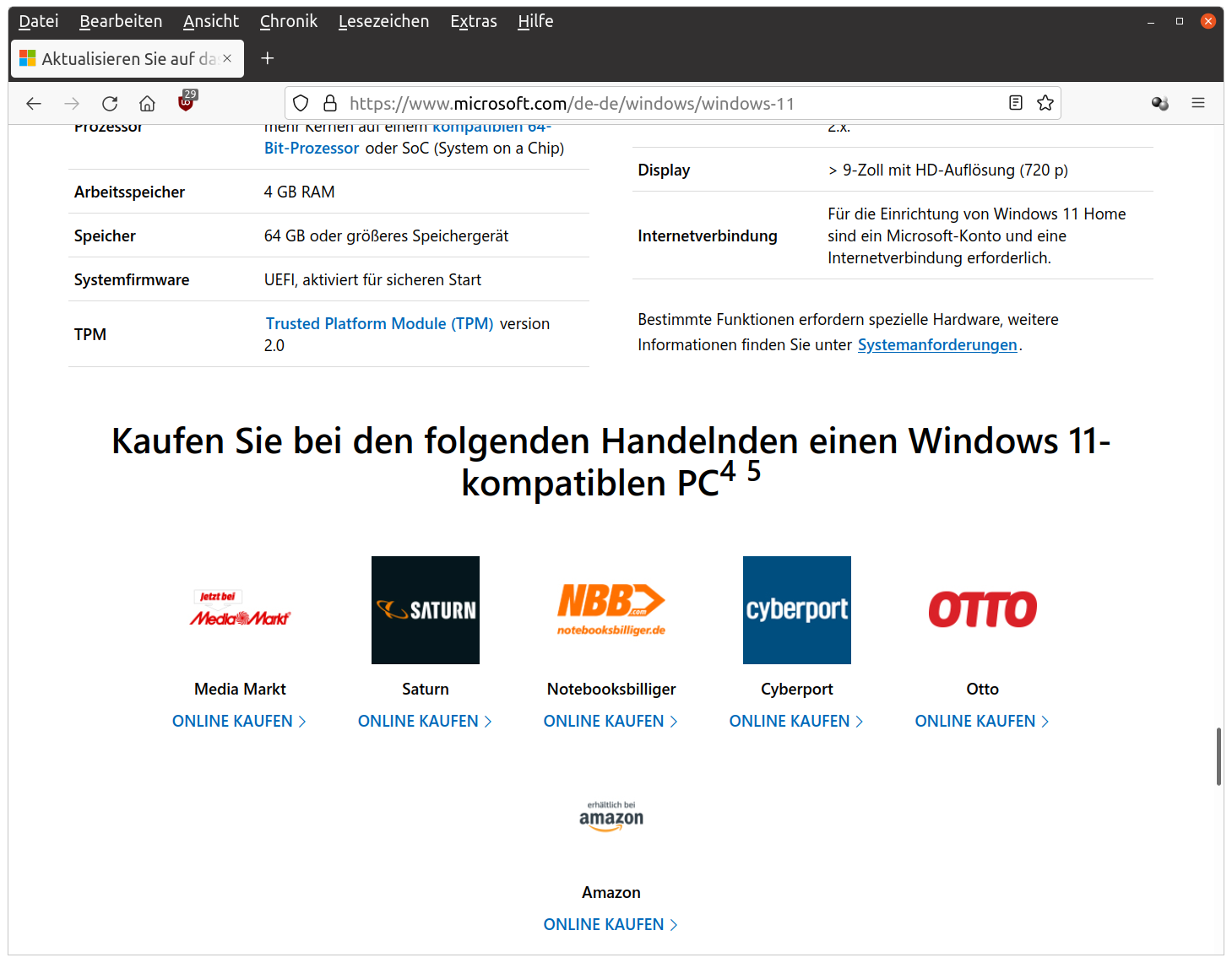
Task: Click ONLINE KAUFEN under Otto
Action: tap(983, 722)
